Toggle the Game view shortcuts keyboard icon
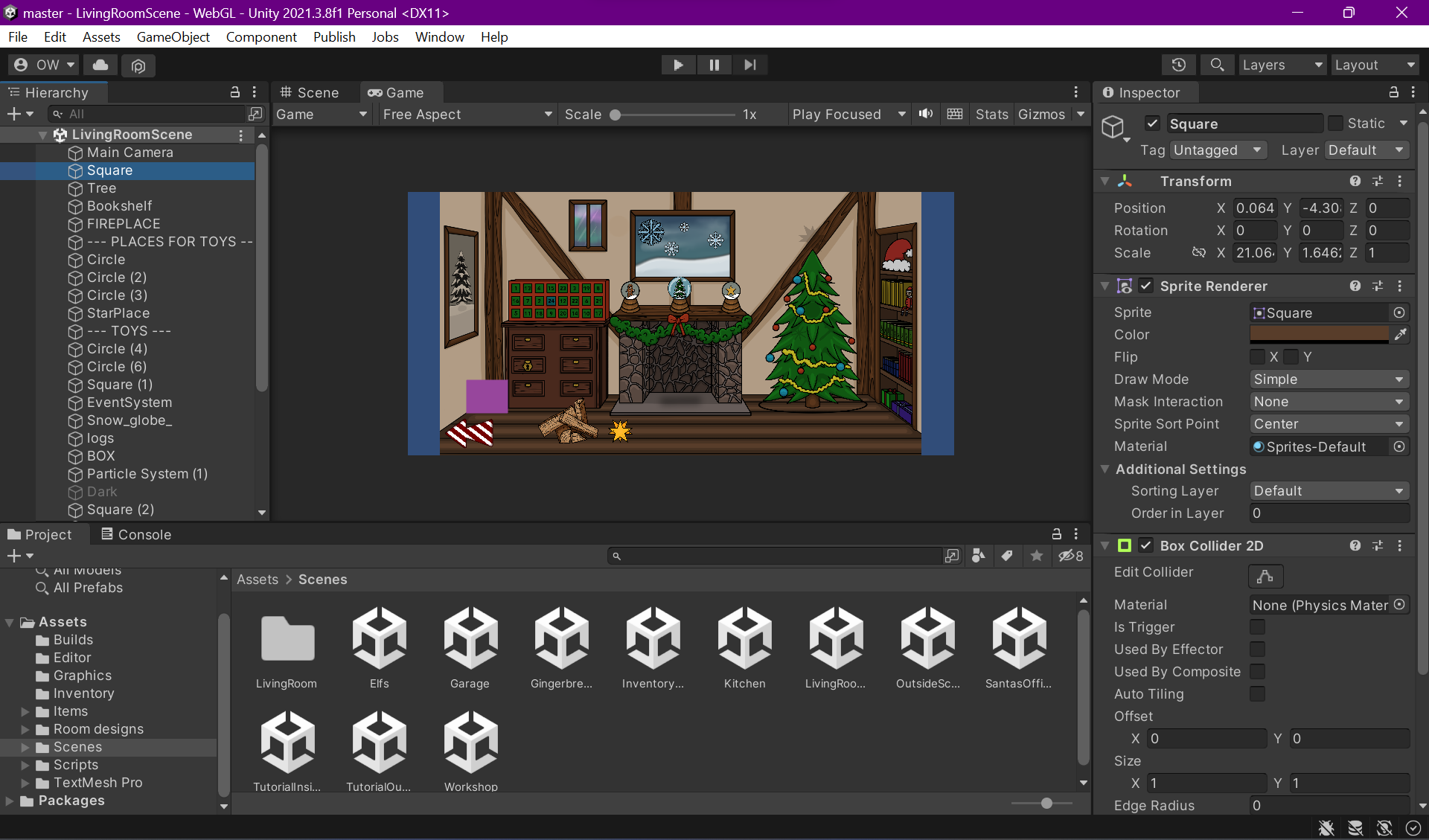1429x840 pixels. tap(955, 114)
